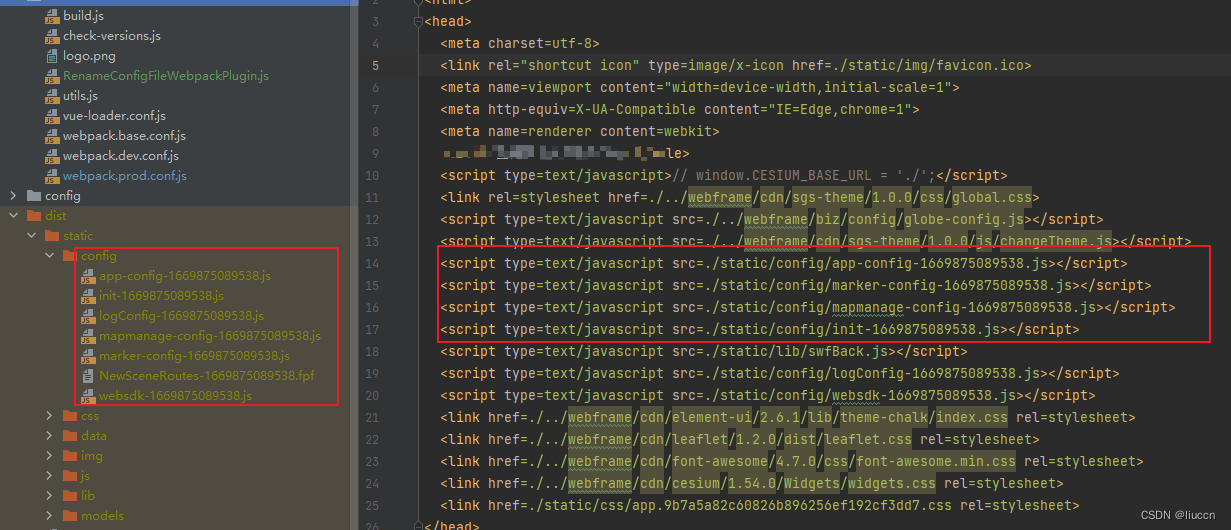Expand the top-level config folder

(x=13, y=196)
